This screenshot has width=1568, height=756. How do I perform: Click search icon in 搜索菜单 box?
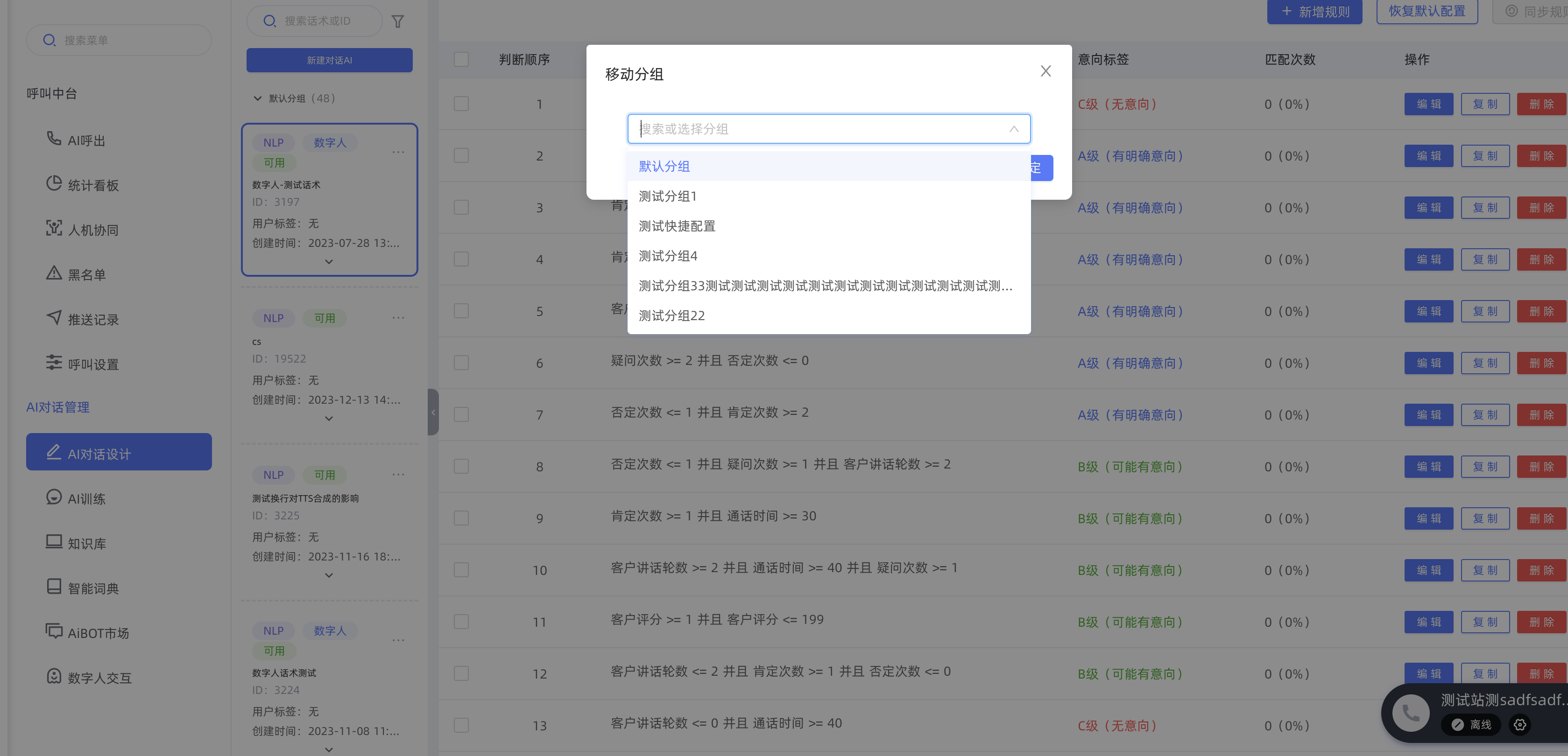click(x=49, y=40)
